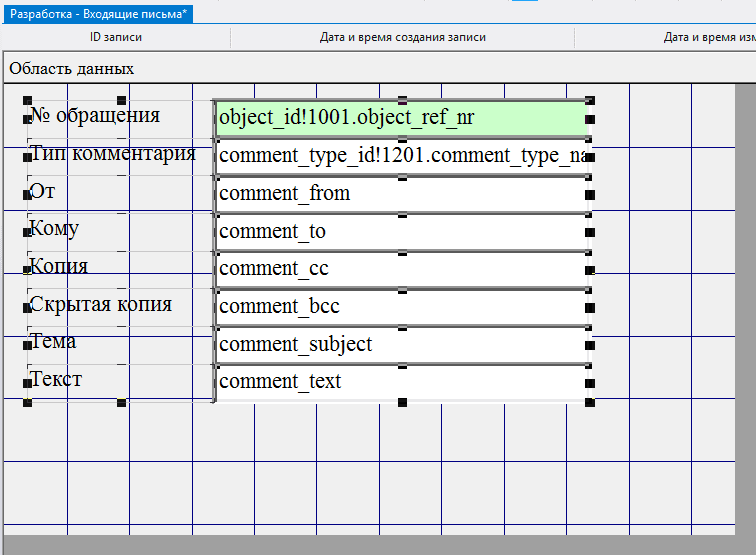Image resolution: width=756 pixels, height=555 pixels.
Task: Select the comment_type_id field
Action: click(x=401, y=156)
